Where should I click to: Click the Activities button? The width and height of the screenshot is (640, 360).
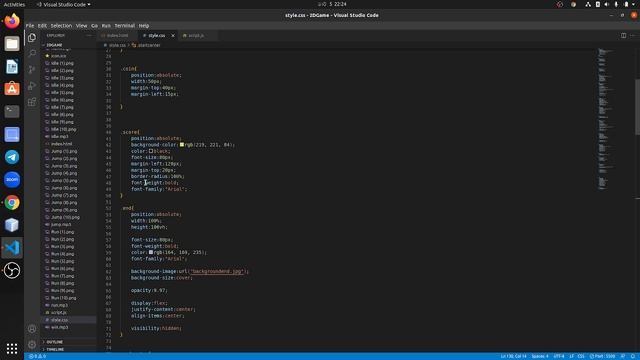[x=14, y=4]
